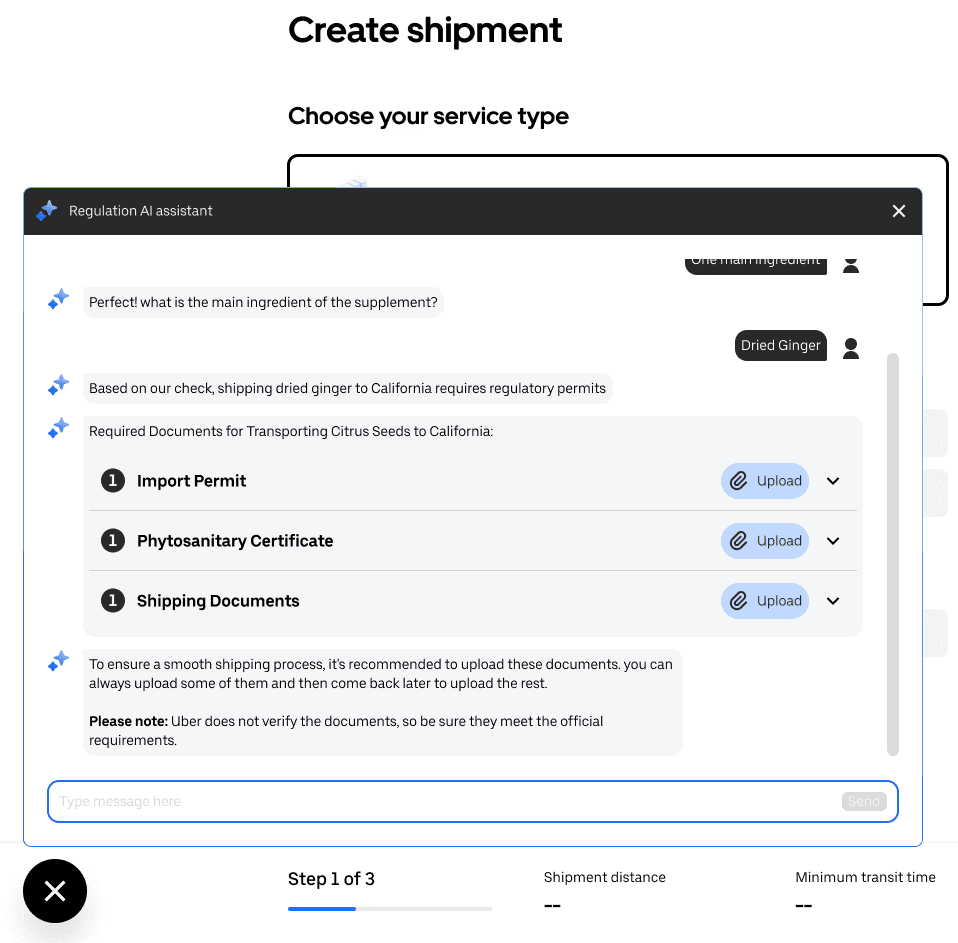Upload the Shipping Documents file
This screenshot has height=943, width=958.
765,601
